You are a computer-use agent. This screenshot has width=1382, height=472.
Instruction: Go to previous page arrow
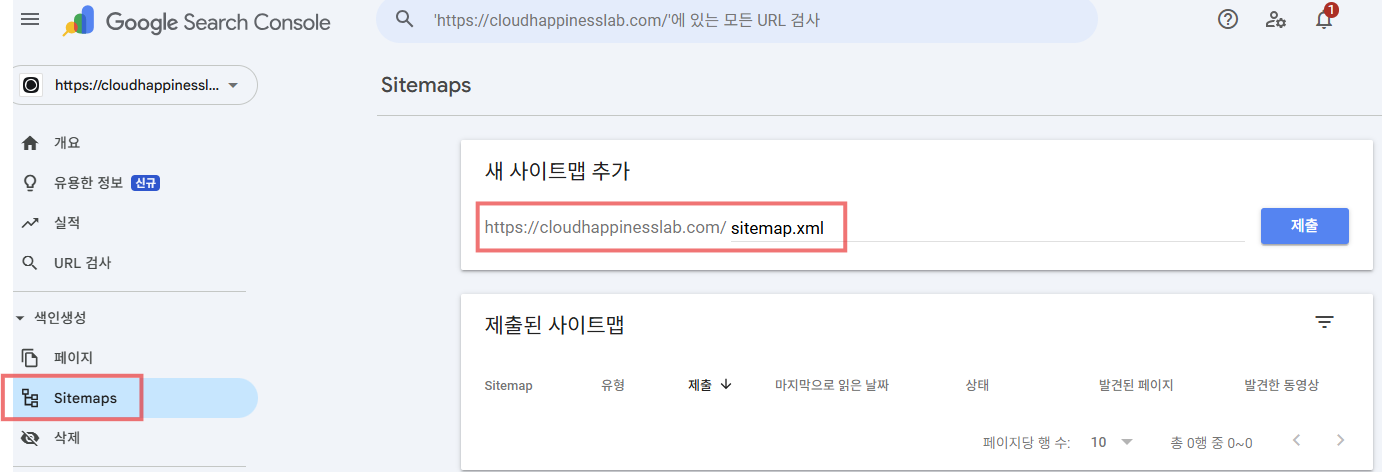tap(1297, 441)
